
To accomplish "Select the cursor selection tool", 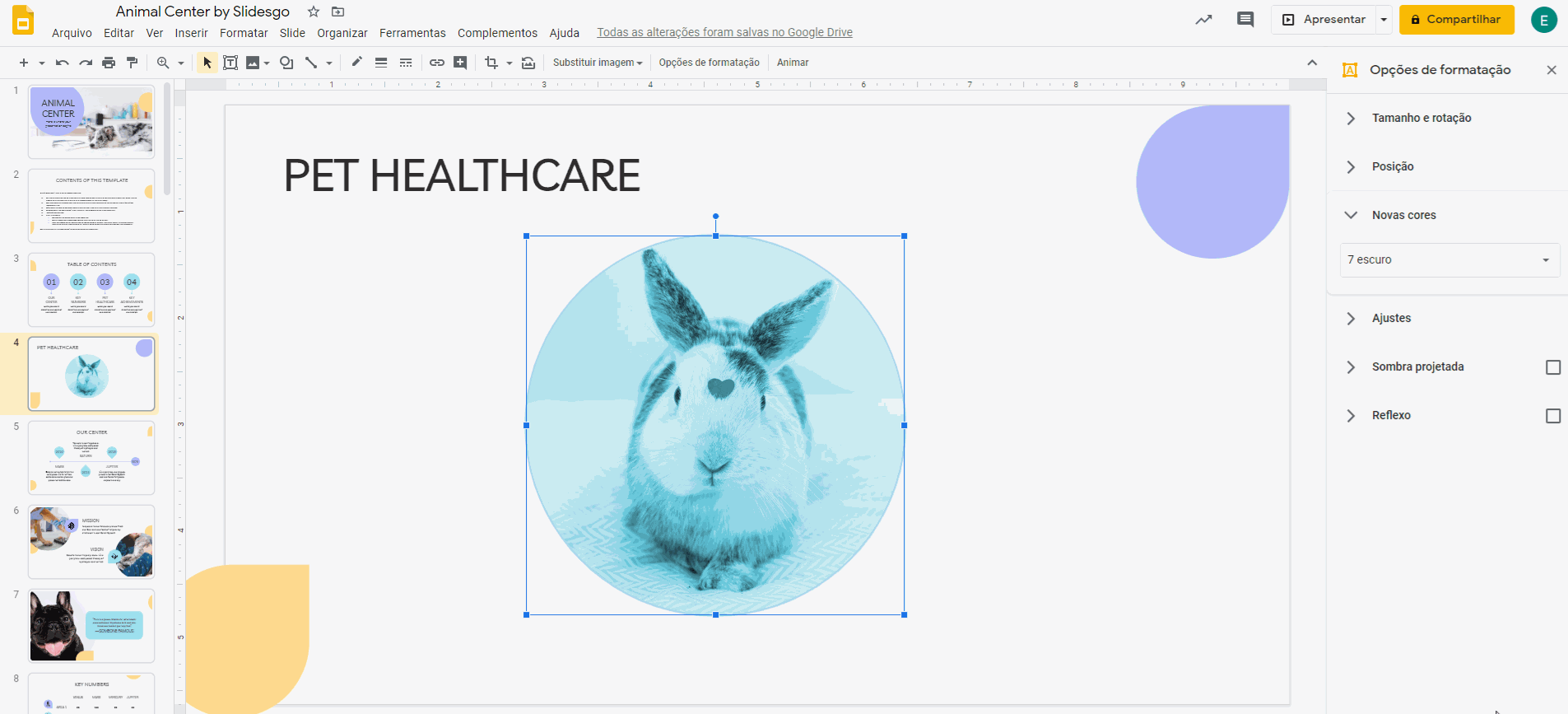I will pos(207,63).
